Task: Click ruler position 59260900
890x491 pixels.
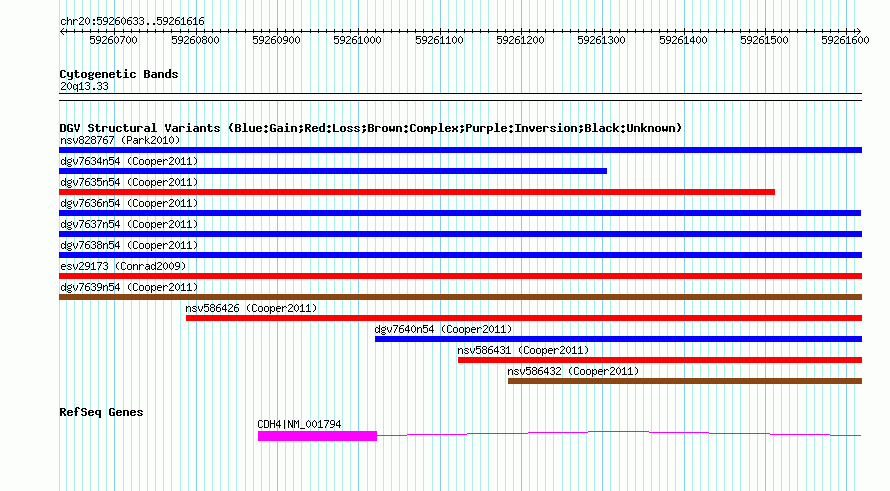Action: click(276, 40)
